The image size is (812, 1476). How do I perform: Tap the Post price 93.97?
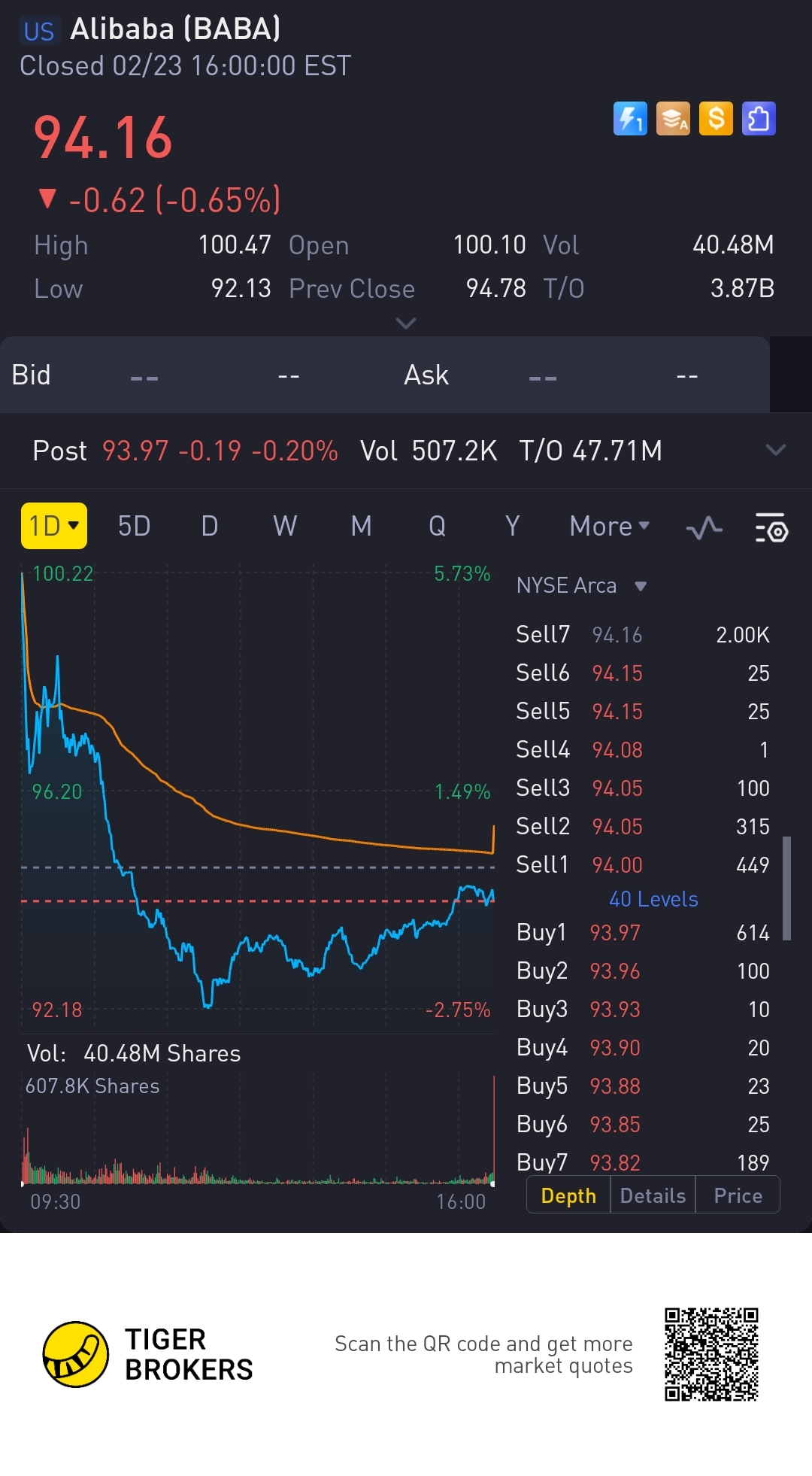click(x=135, y=451)
